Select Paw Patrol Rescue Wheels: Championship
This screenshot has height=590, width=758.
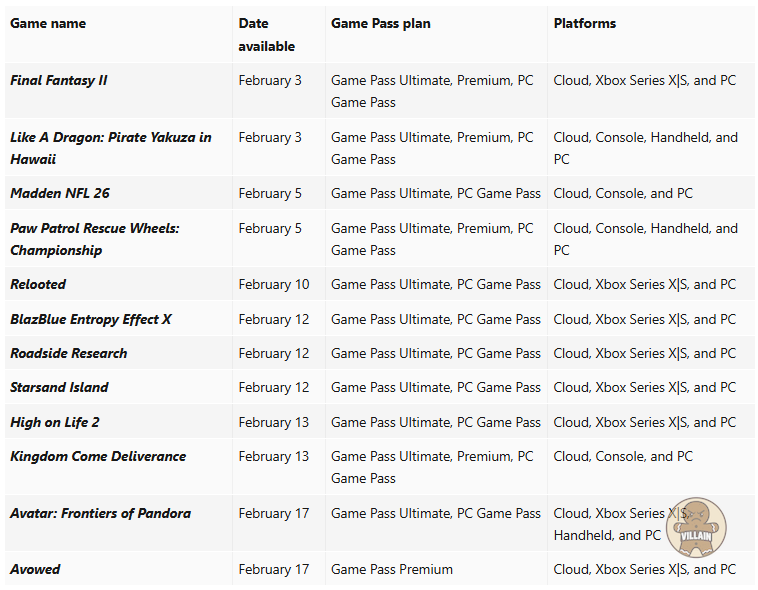point(94,239)
